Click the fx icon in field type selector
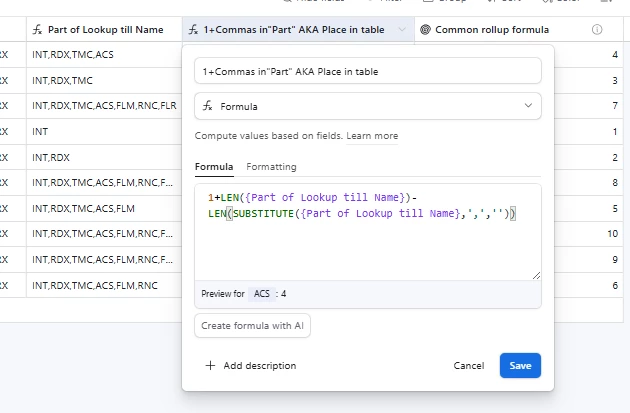 (x=208, y=105)
